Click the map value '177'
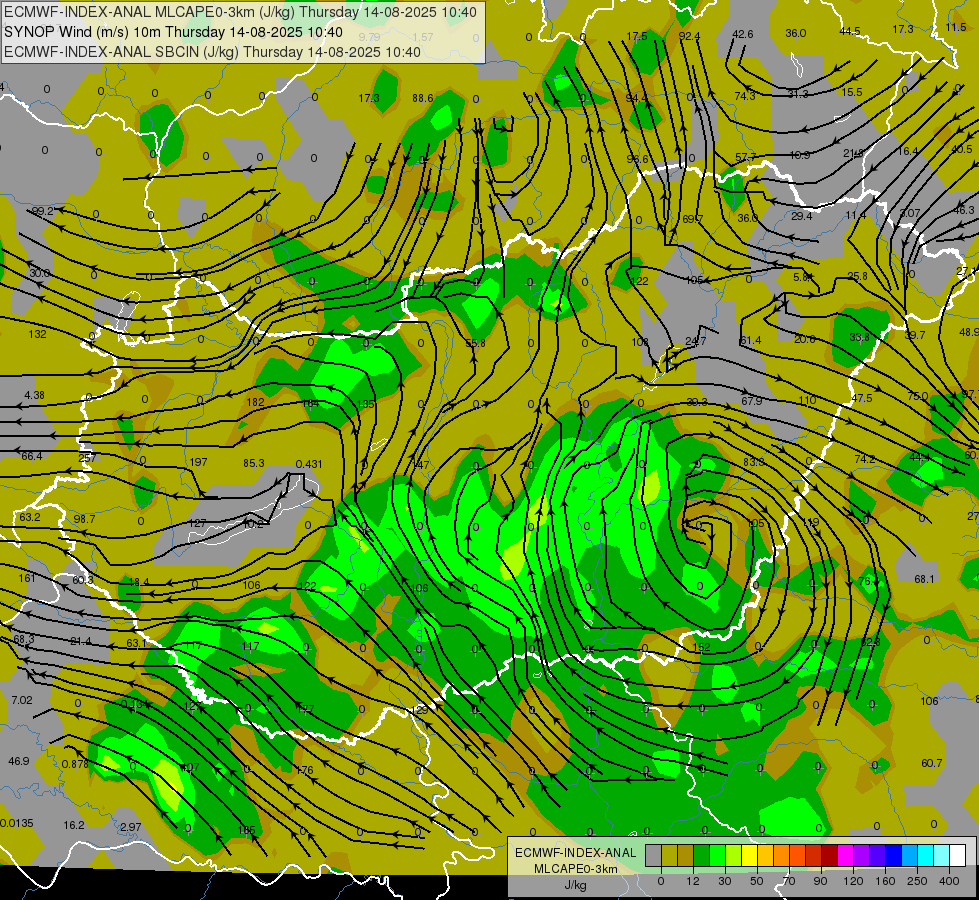979x900 pixels. point(305,709)
